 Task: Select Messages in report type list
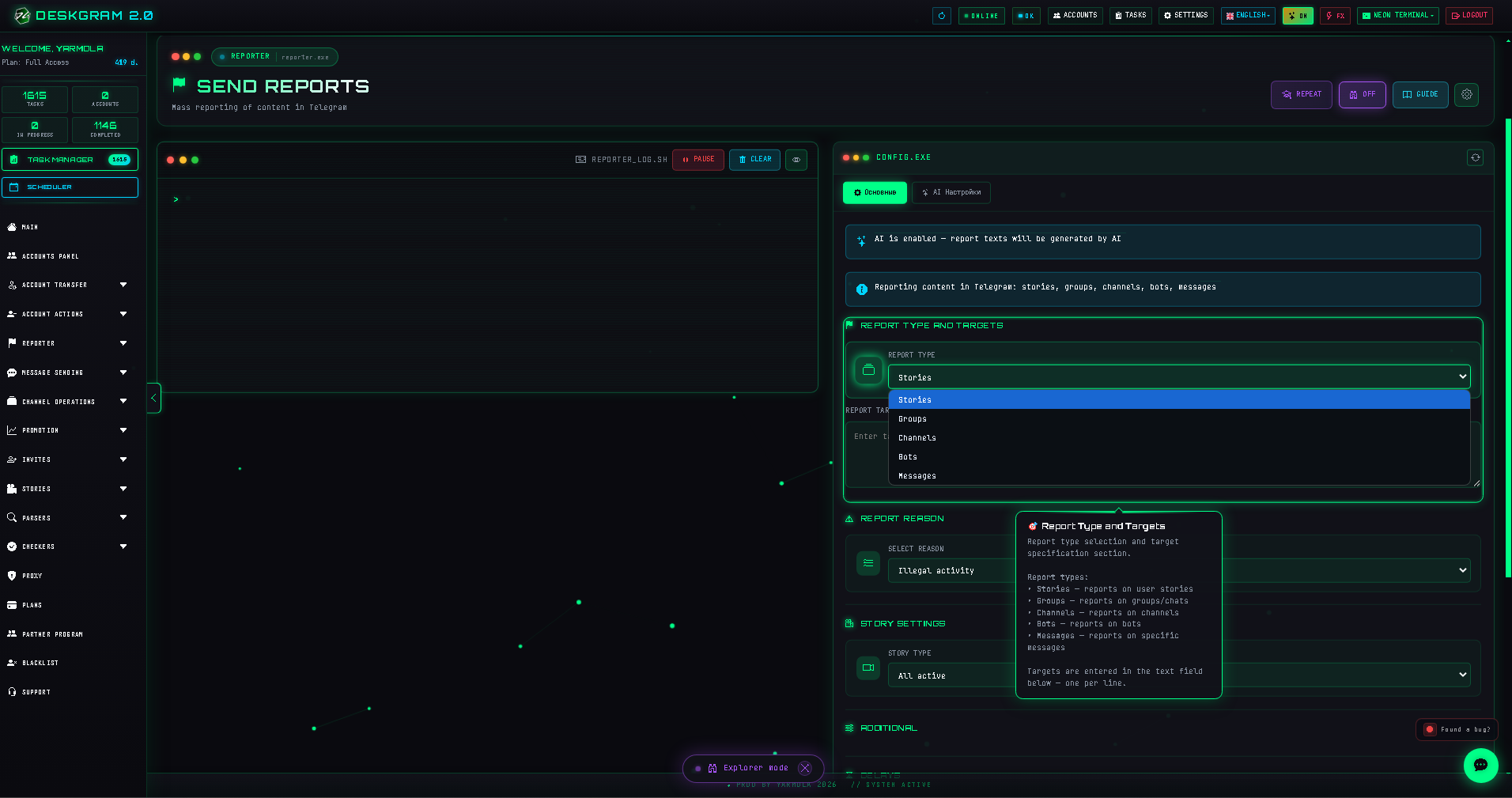coord(1179,476)
